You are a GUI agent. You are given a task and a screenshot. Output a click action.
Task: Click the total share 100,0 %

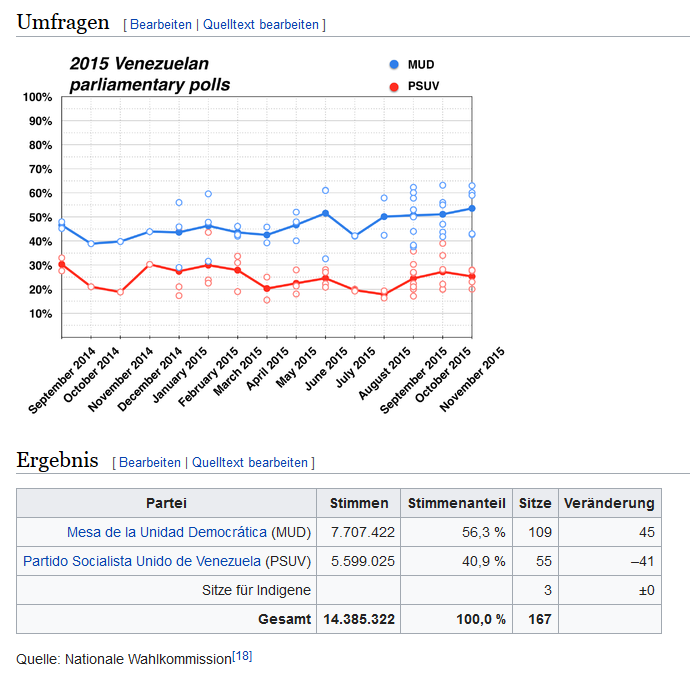(x=481, y=619)
